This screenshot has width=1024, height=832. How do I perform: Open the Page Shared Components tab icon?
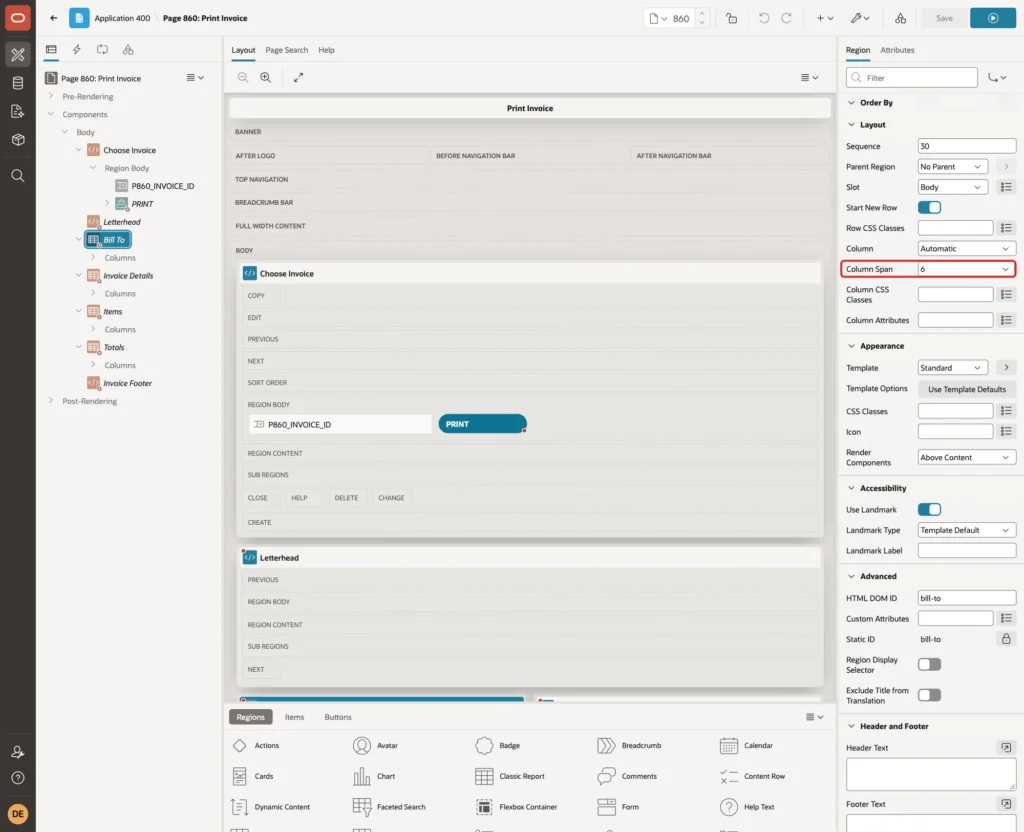pos(128,50)
